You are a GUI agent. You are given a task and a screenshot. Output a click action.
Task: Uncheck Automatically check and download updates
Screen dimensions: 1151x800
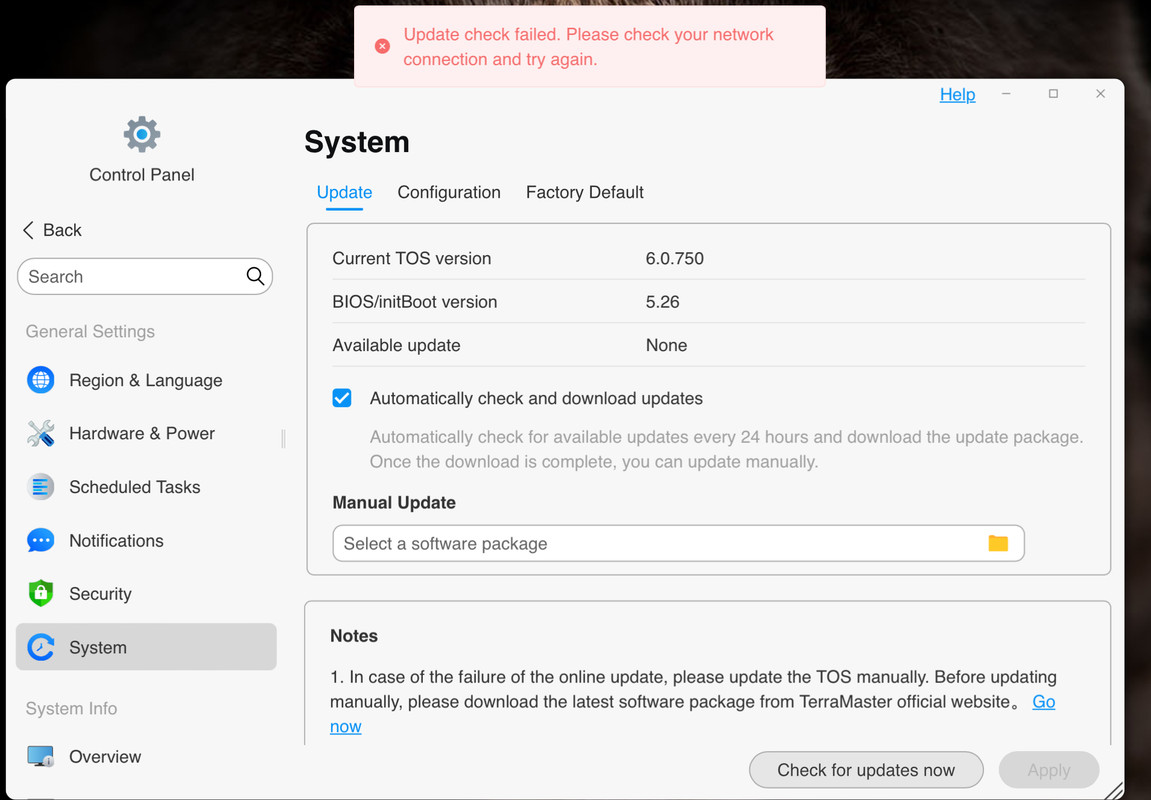(342, 398)
